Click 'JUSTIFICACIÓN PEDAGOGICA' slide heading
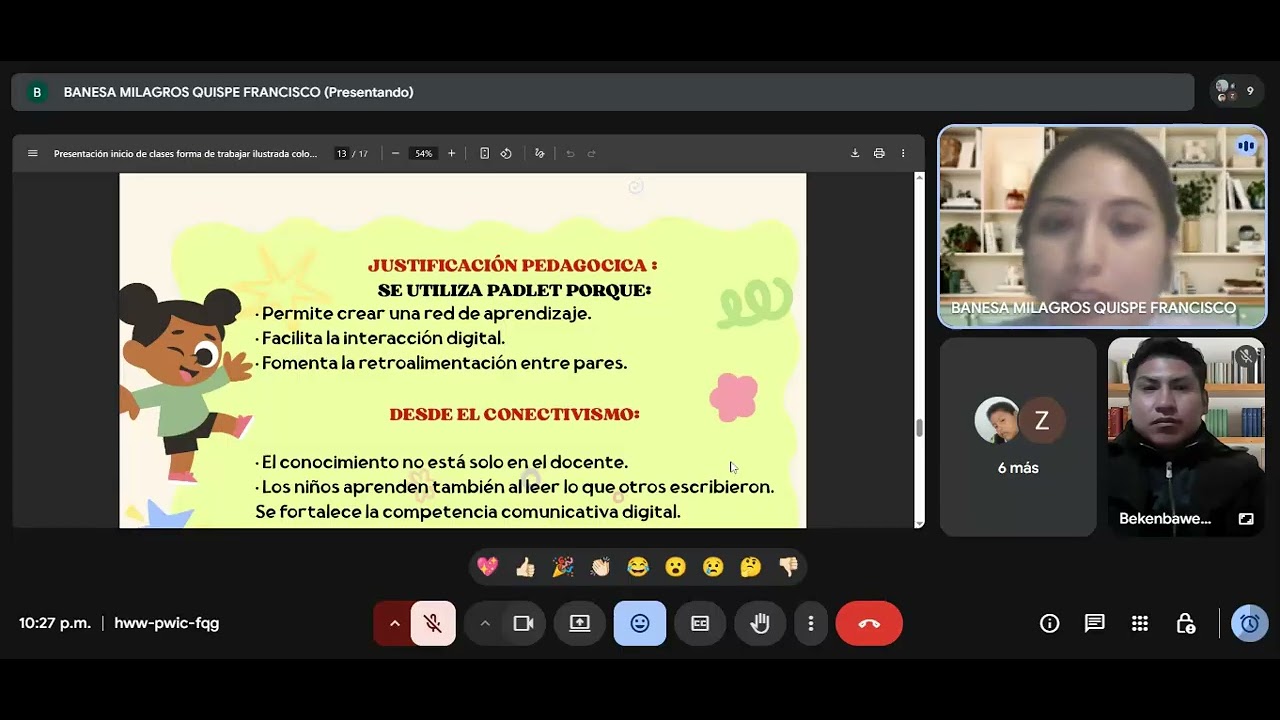 click(512, 265)
